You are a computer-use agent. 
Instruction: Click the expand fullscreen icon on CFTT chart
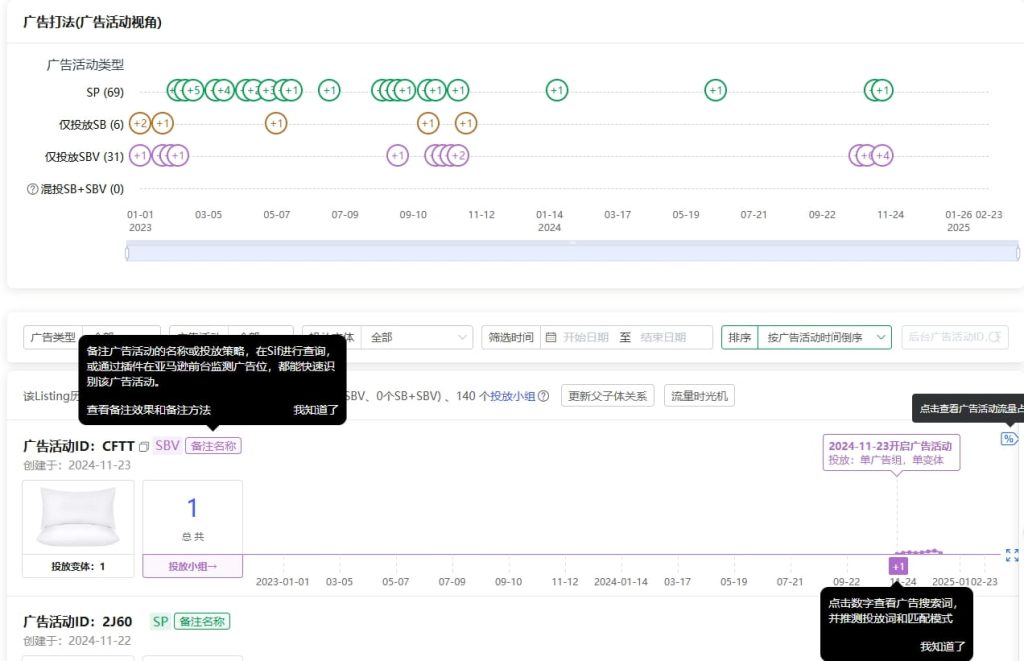pos(1012,555)
